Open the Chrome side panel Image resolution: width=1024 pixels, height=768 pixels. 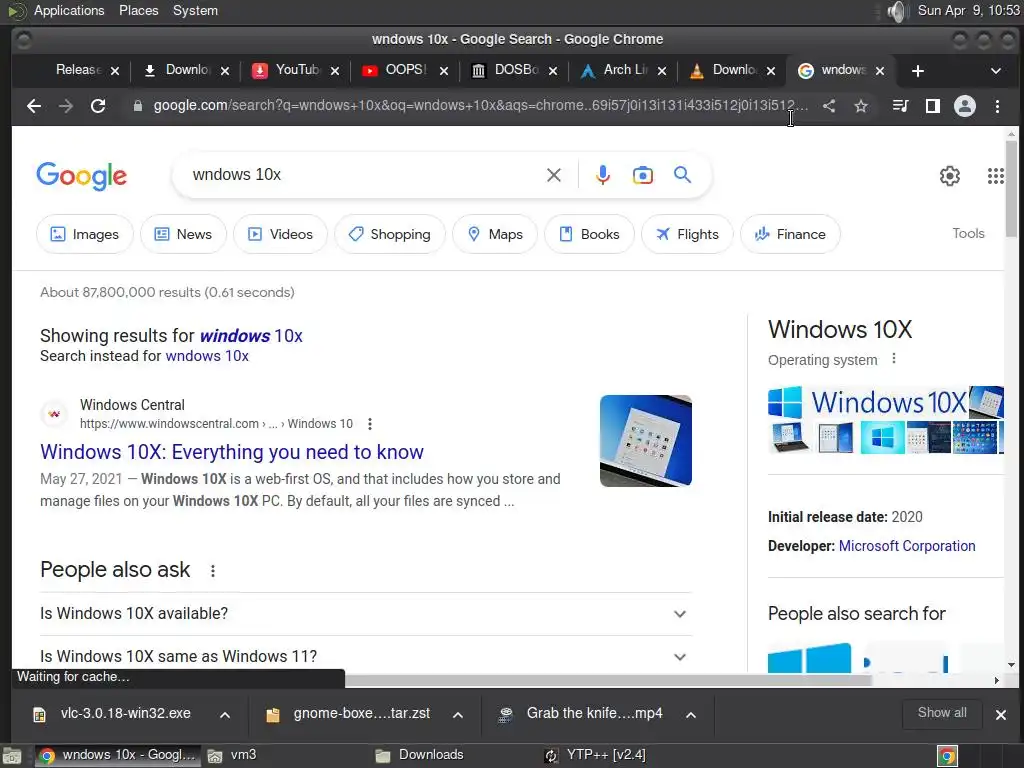coord(933,106)
